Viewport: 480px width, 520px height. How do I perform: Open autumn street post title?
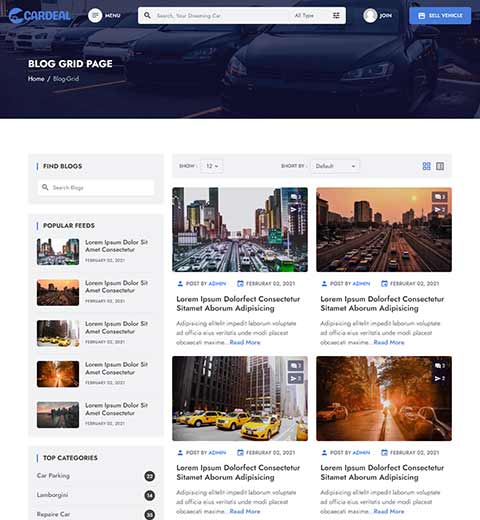pyautogui.click(x=382, y=473)
